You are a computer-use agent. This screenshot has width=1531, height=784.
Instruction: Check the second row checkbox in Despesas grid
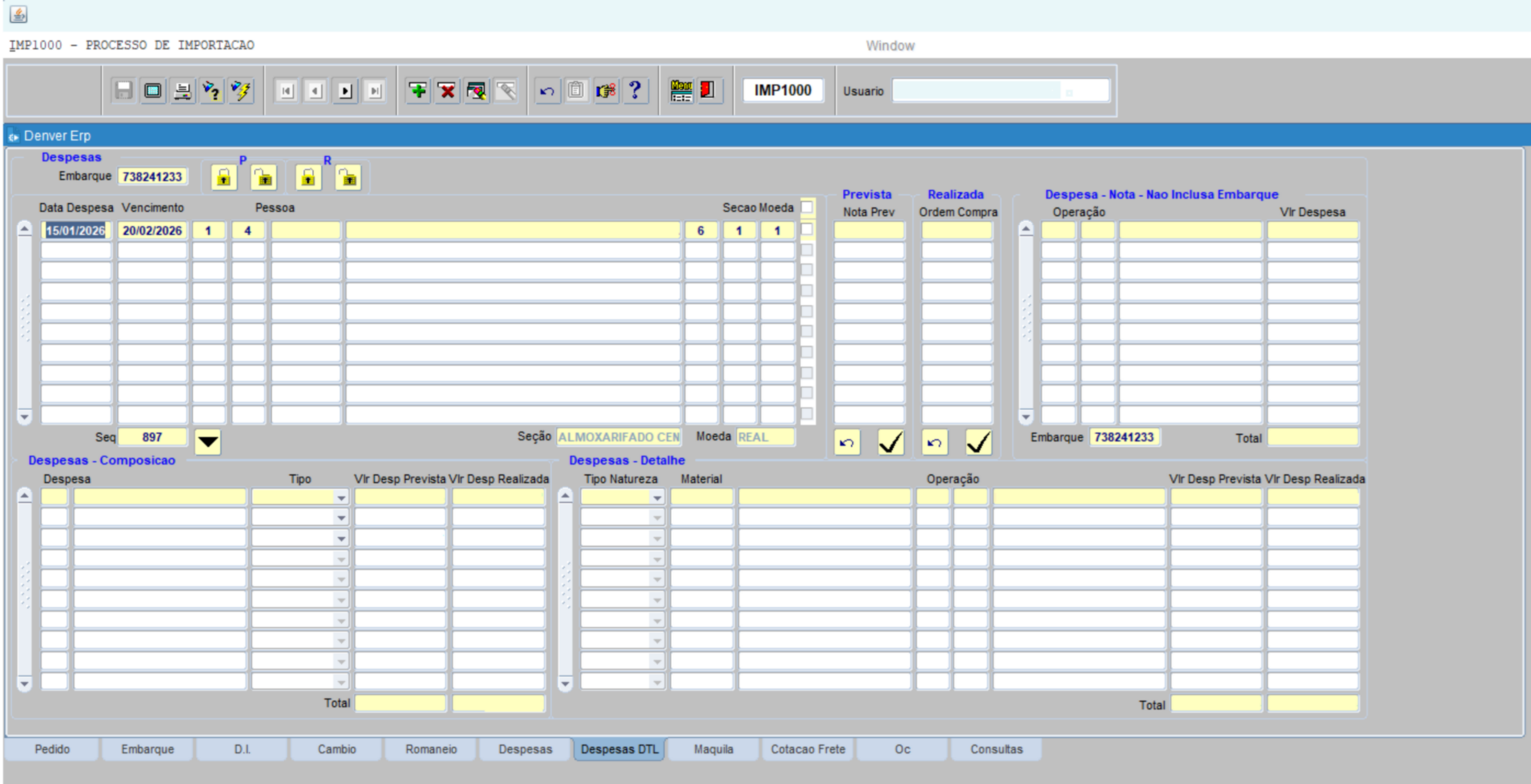[x=807, y=250]
